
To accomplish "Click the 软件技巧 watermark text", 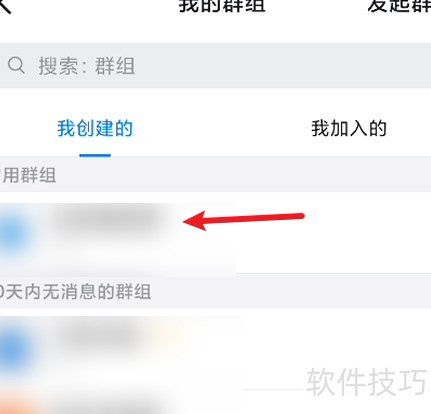I will [367, 382].
